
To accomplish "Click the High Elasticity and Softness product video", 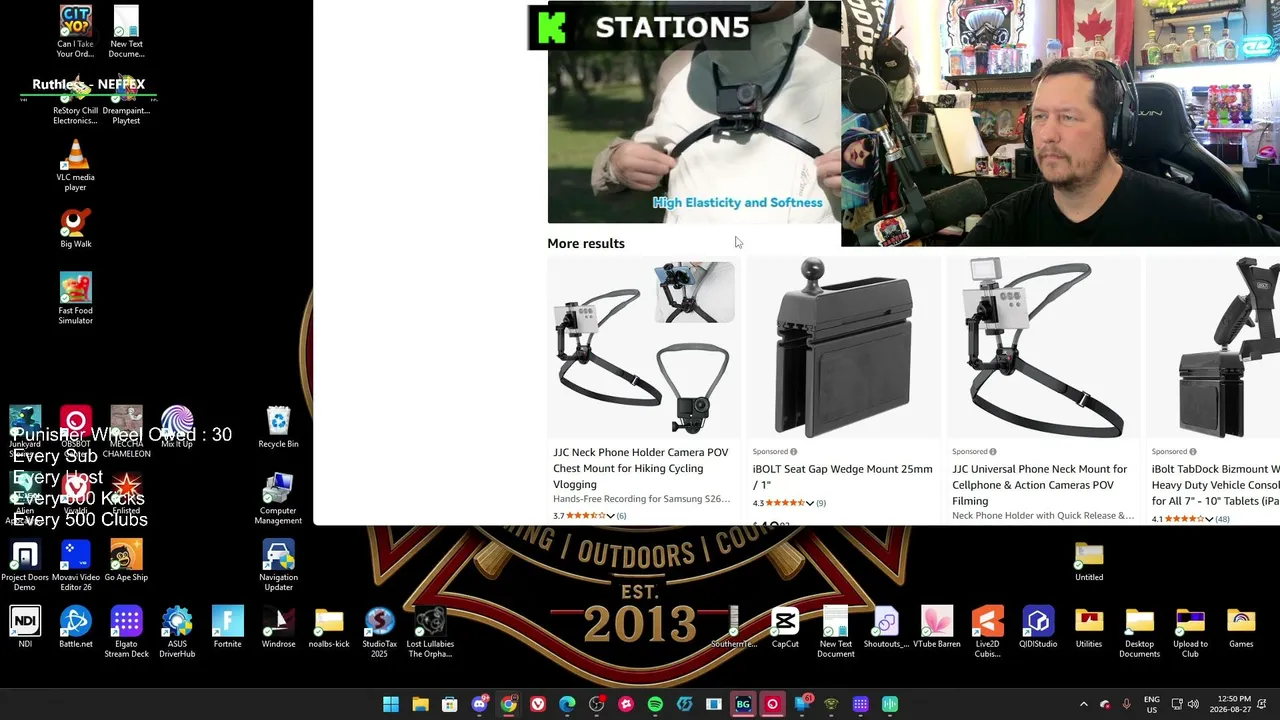I will [694, 112].
